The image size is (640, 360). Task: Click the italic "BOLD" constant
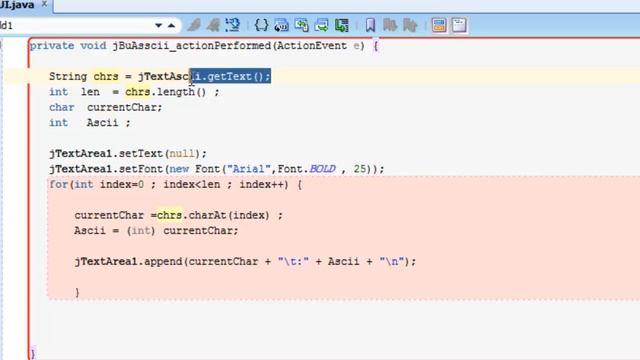click(322, 169)
